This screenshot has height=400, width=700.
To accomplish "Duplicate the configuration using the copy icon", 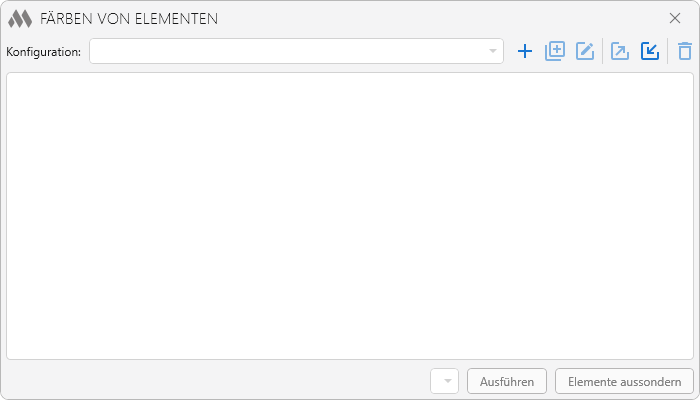I will [x=555, y=51].
